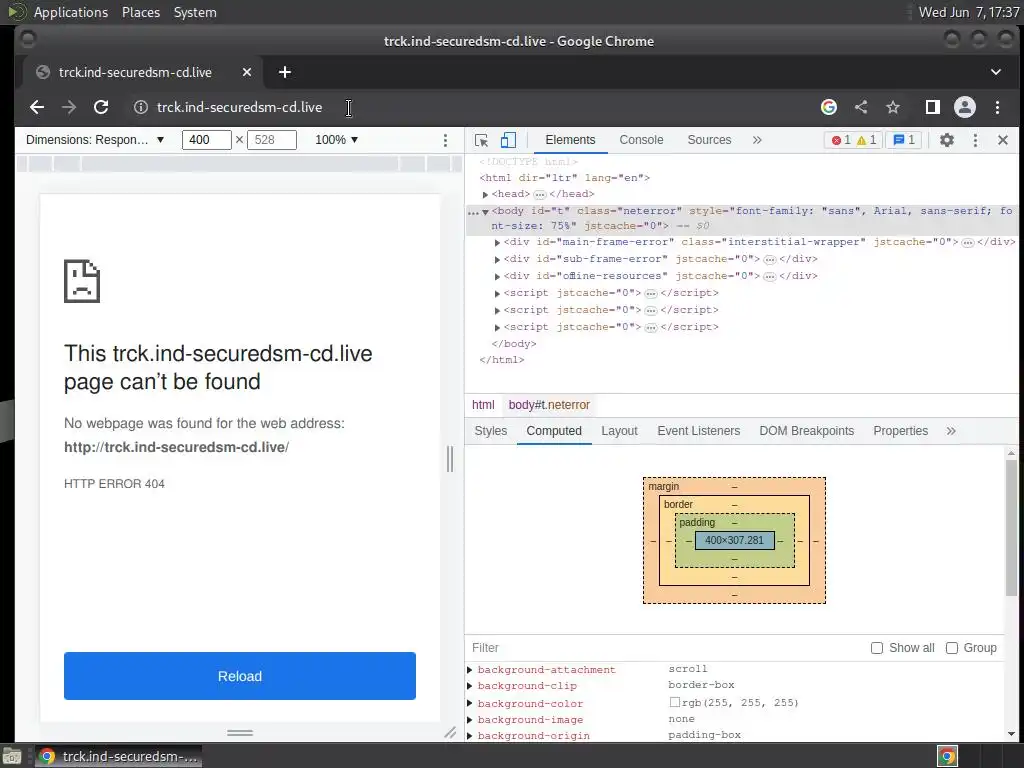This screenshot has height=768, width=1024.
Task: Open the Styles pane
Action: tap(490, 431)
